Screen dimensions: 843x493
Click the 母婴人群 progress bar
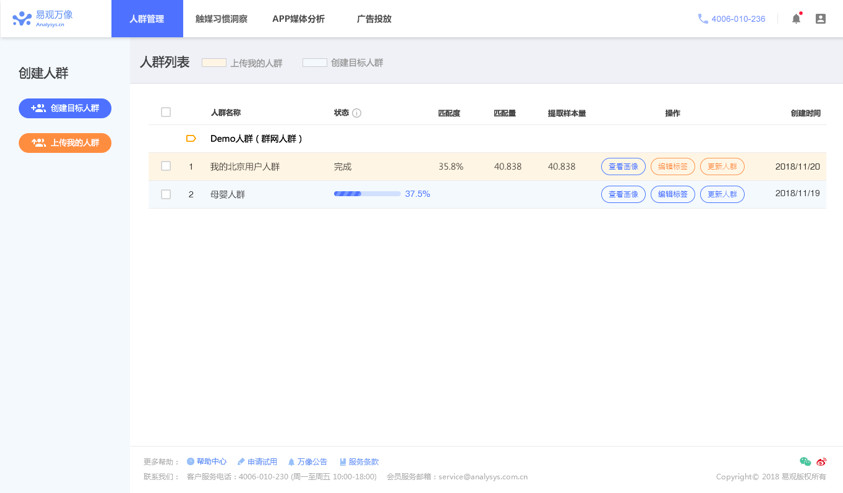click(367, 194)
